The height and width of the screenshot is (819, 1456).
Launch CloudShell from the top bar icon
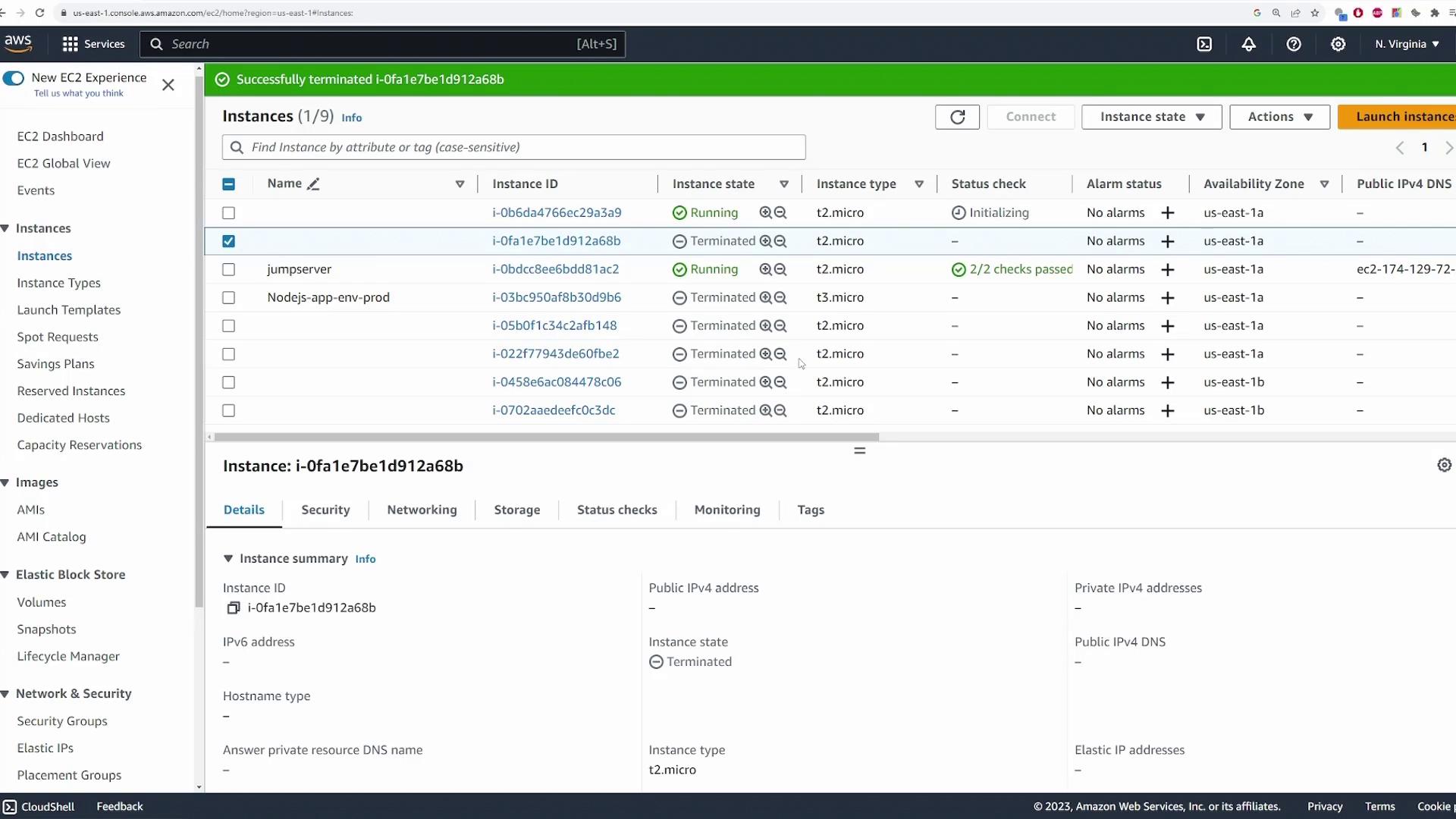(x=1204, y=44)
